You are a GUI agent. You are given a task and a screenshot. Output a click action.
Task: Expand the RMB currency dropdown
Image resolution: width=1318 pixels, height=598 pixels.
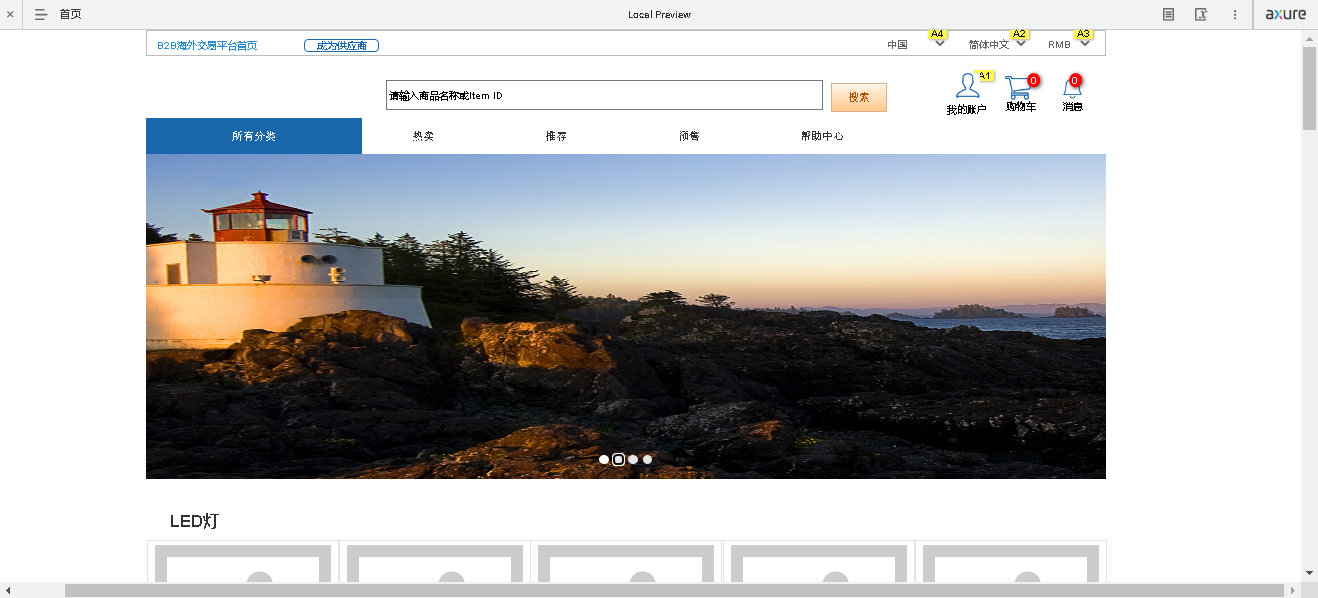pos(1085,43)
